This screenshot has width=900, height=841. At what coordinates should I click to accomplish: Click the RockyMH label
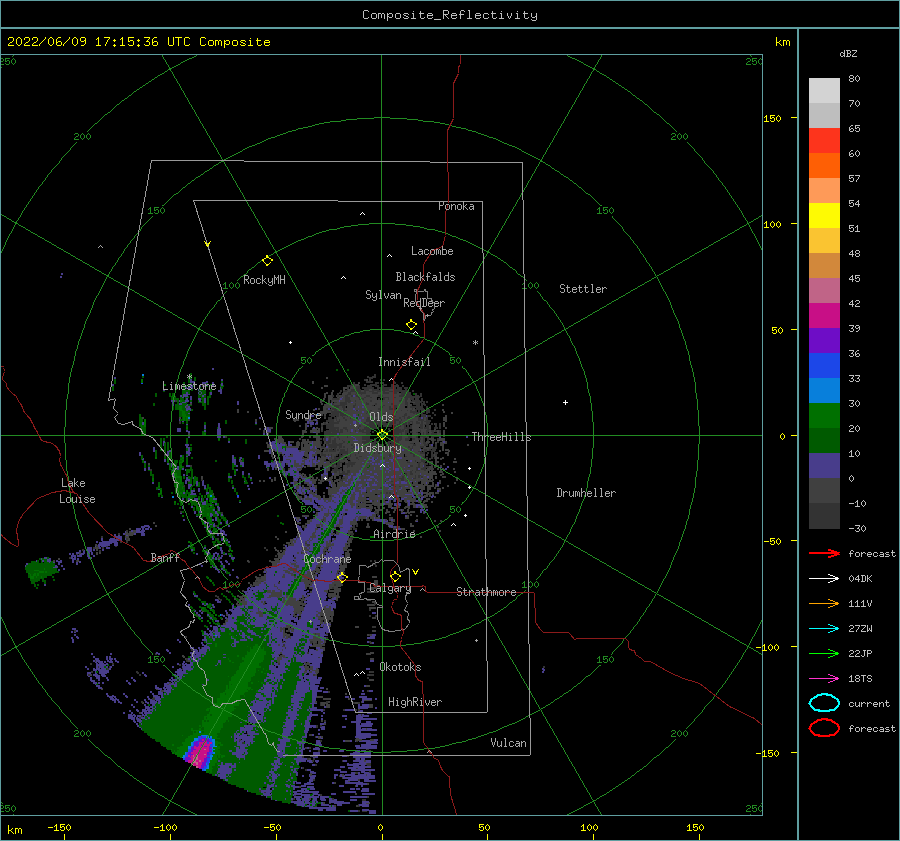[x=264, y=280]
